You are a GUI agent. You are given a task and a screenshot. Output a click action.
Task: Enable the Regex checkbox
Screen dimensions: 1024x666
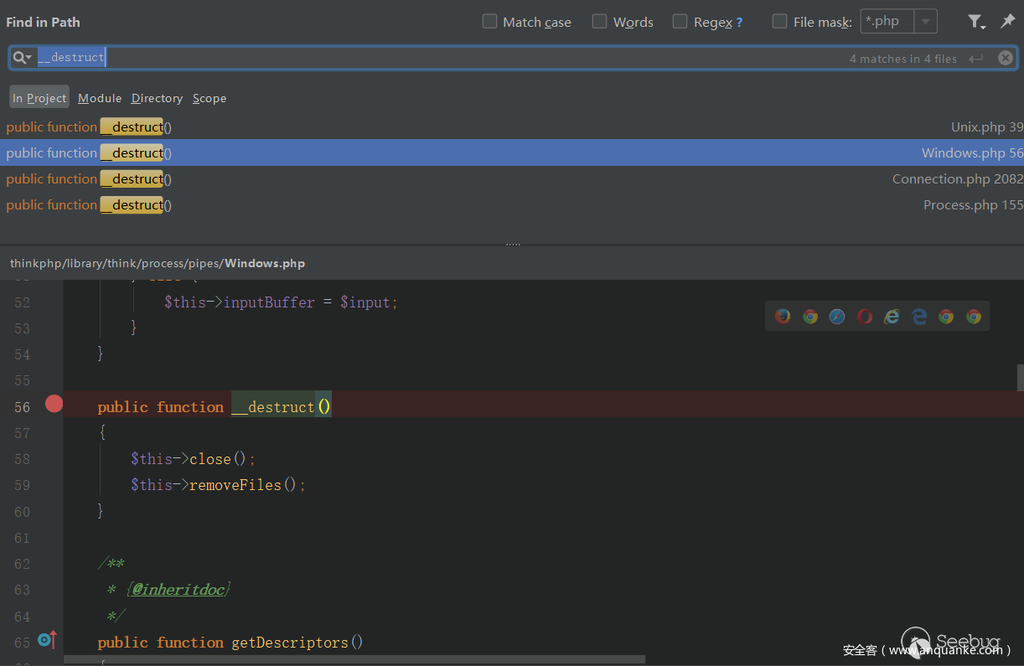tap(680, 21)
